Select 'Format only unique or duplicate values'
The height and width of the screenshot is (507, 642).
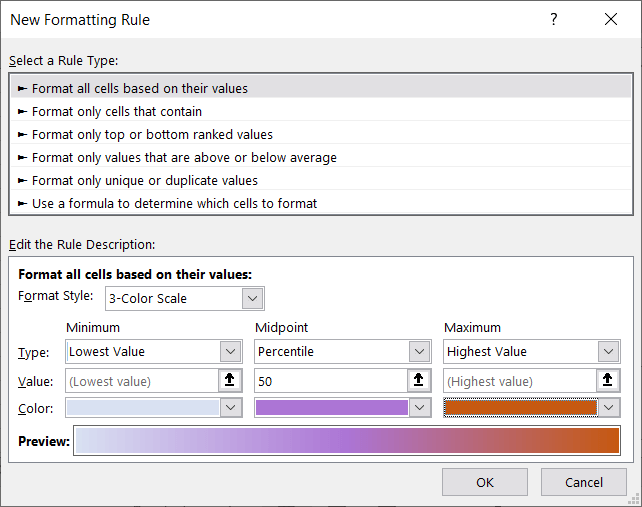(x=145, y=180)
